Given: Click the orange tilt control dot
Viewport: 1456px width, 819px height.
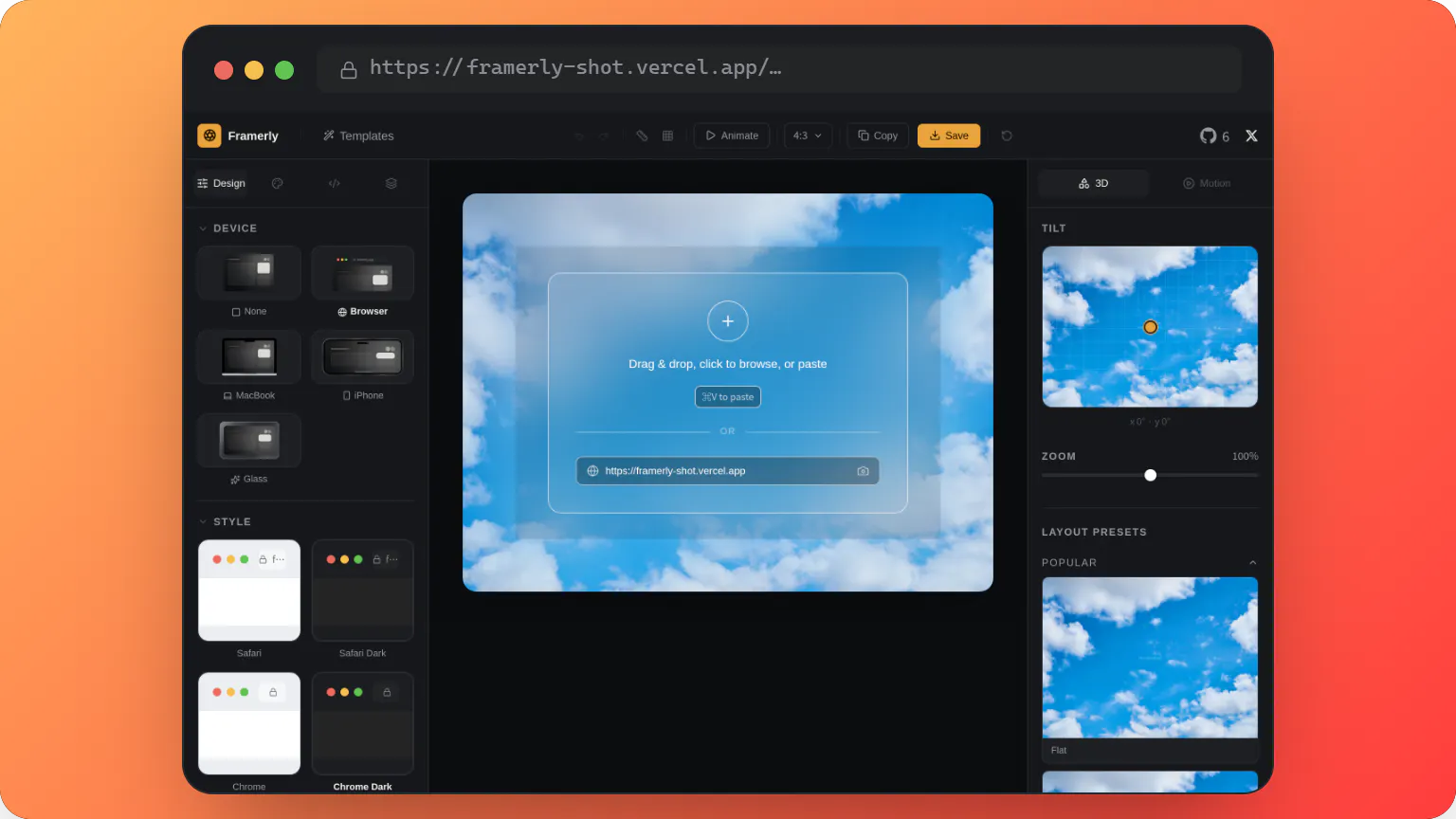Looking at the screenshot, I should pyautogui.click(x=1150, y=327).
